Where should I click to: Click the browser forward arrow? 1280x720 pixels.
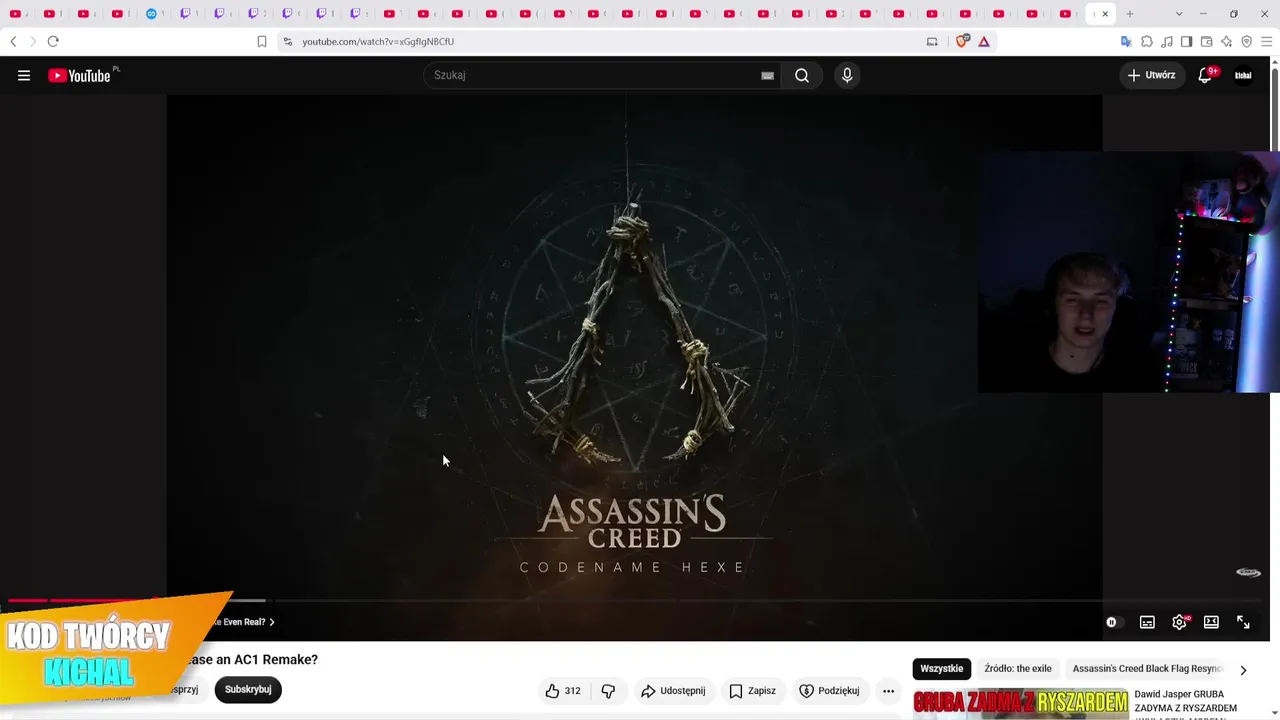[x=32, y=41]
